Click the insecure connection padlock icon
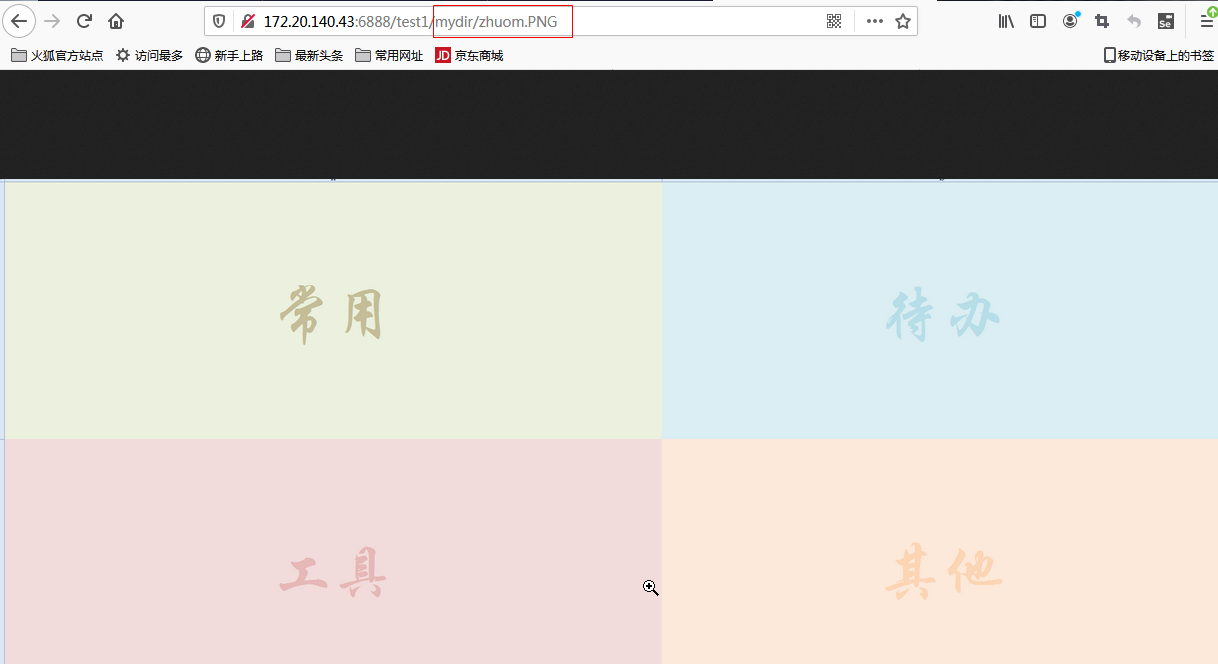The width and height of the screenshot is (1218, 664). 247,21
